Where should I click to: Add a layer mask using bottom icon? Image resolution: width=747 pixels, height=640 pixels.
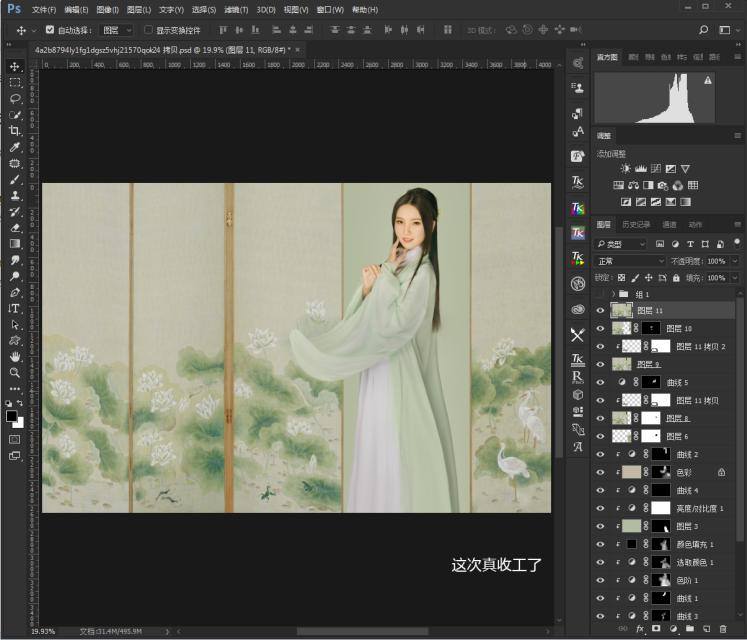(656, 629)
